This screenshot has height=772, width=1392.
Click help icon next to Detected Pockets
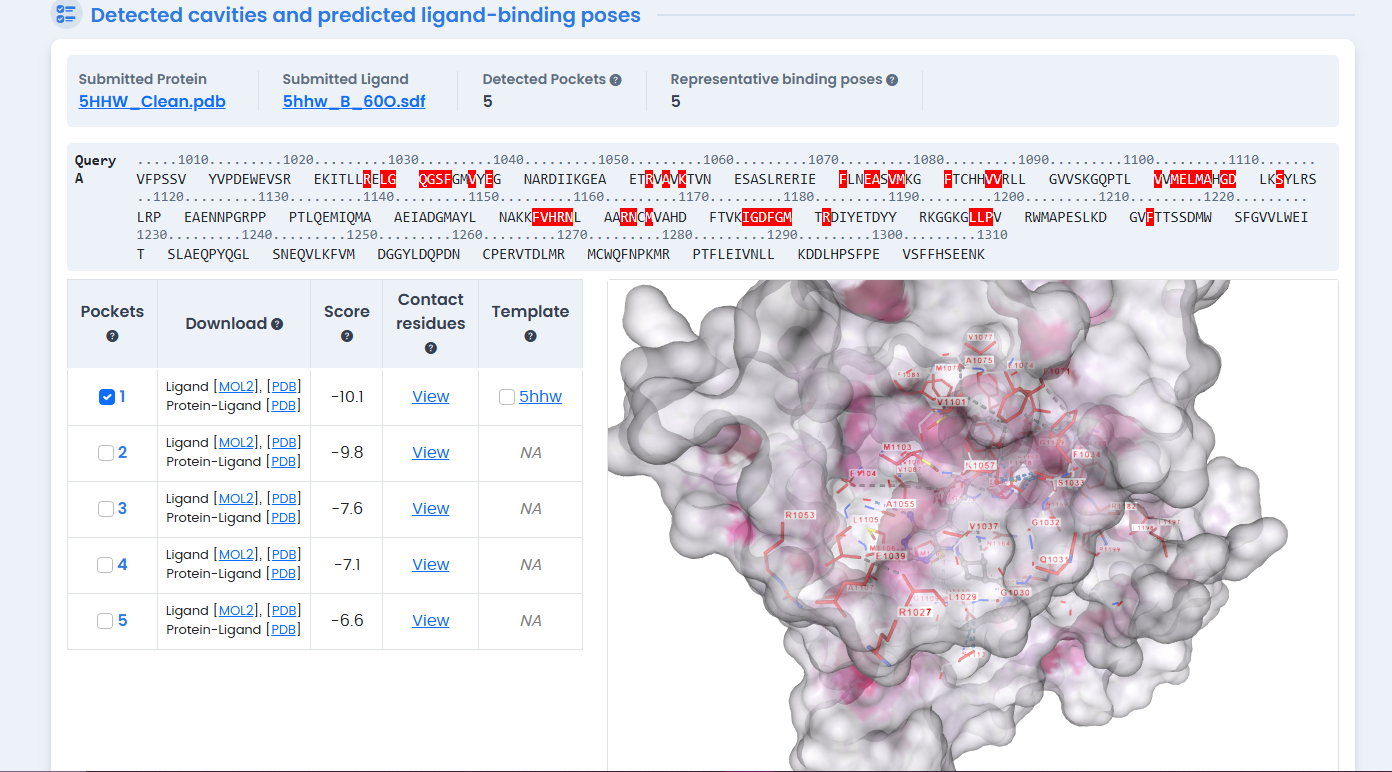616,80
